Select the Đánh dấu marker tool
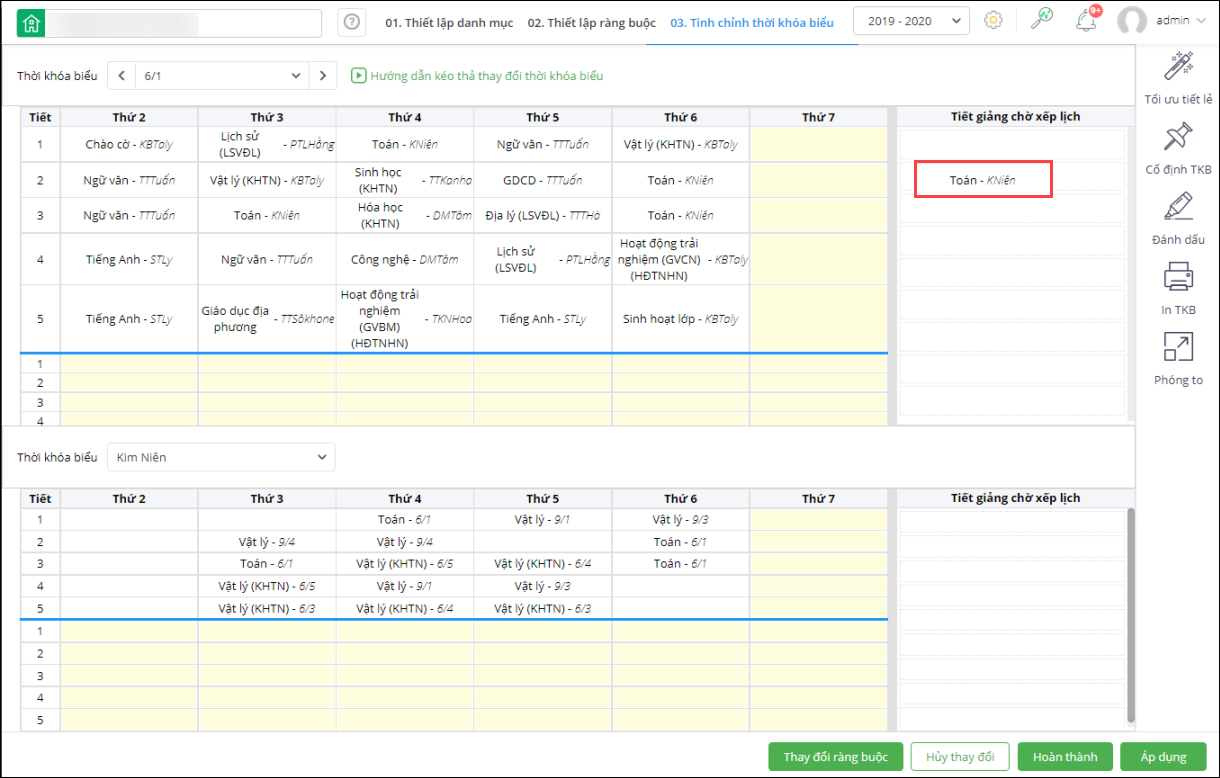This screenshot has width=1220, height=778. [1179, 210]
